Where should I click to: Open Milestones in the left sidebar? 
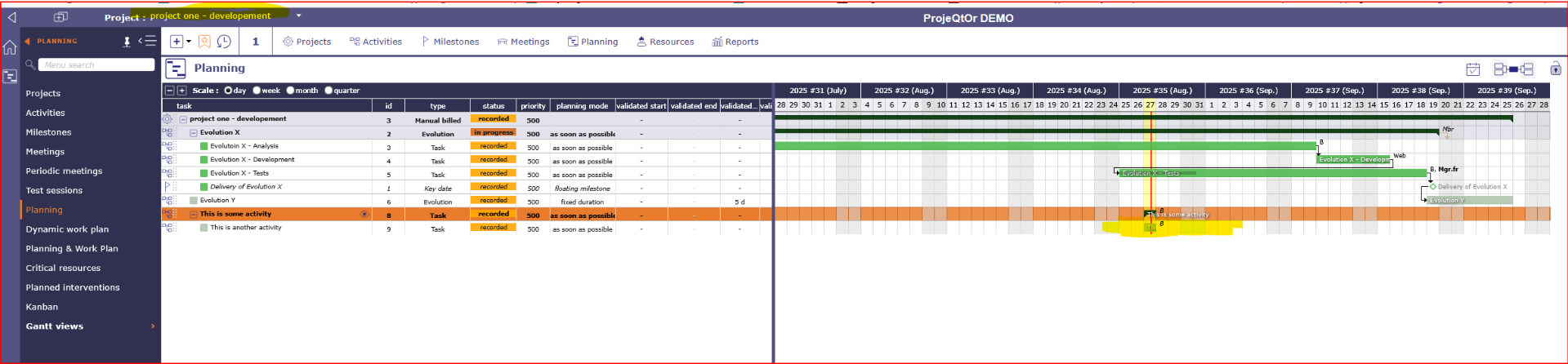pos(48,132)
